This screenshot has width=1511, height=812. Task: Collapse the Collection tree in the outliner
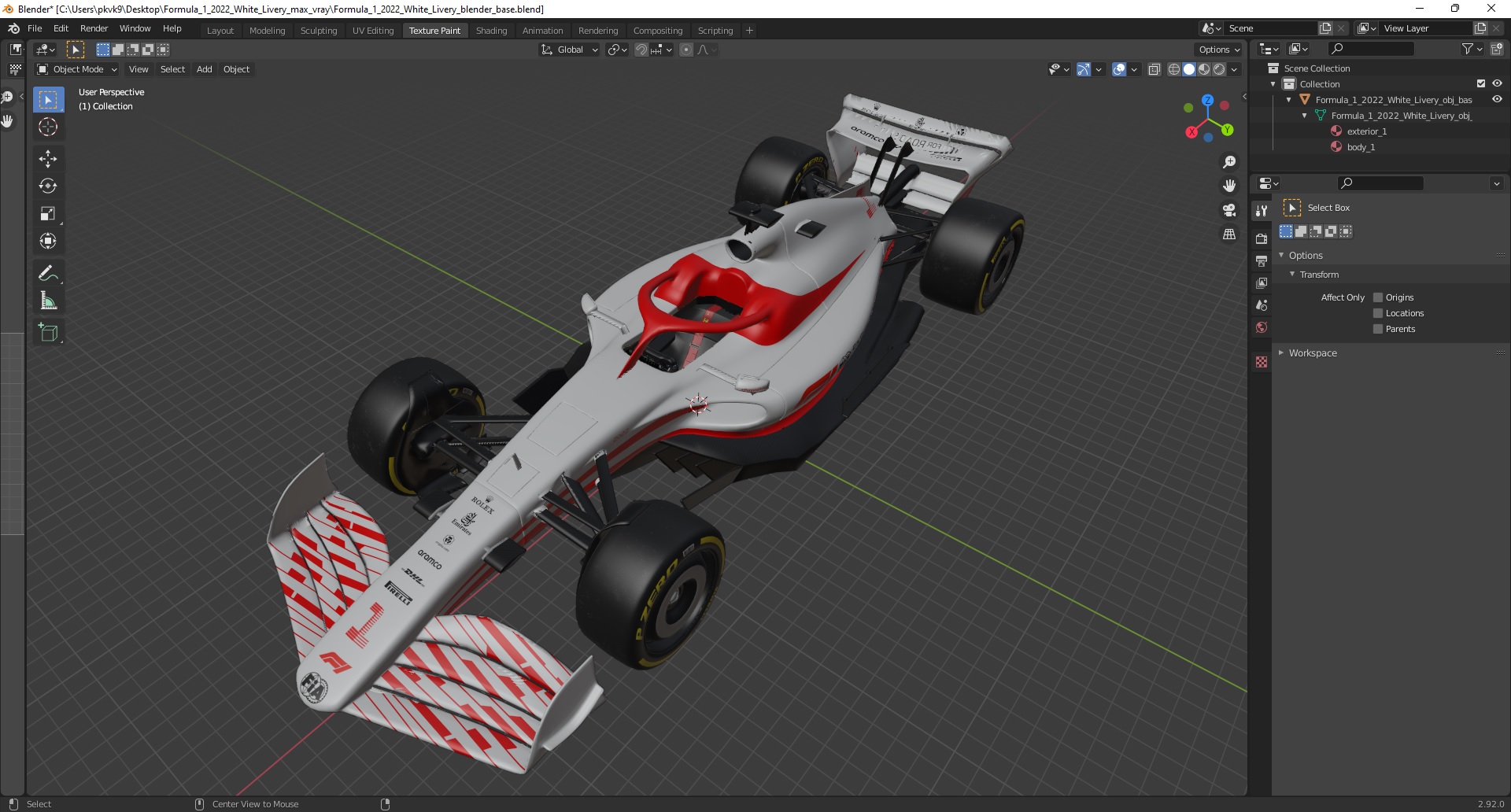(x=1273, y=83)
